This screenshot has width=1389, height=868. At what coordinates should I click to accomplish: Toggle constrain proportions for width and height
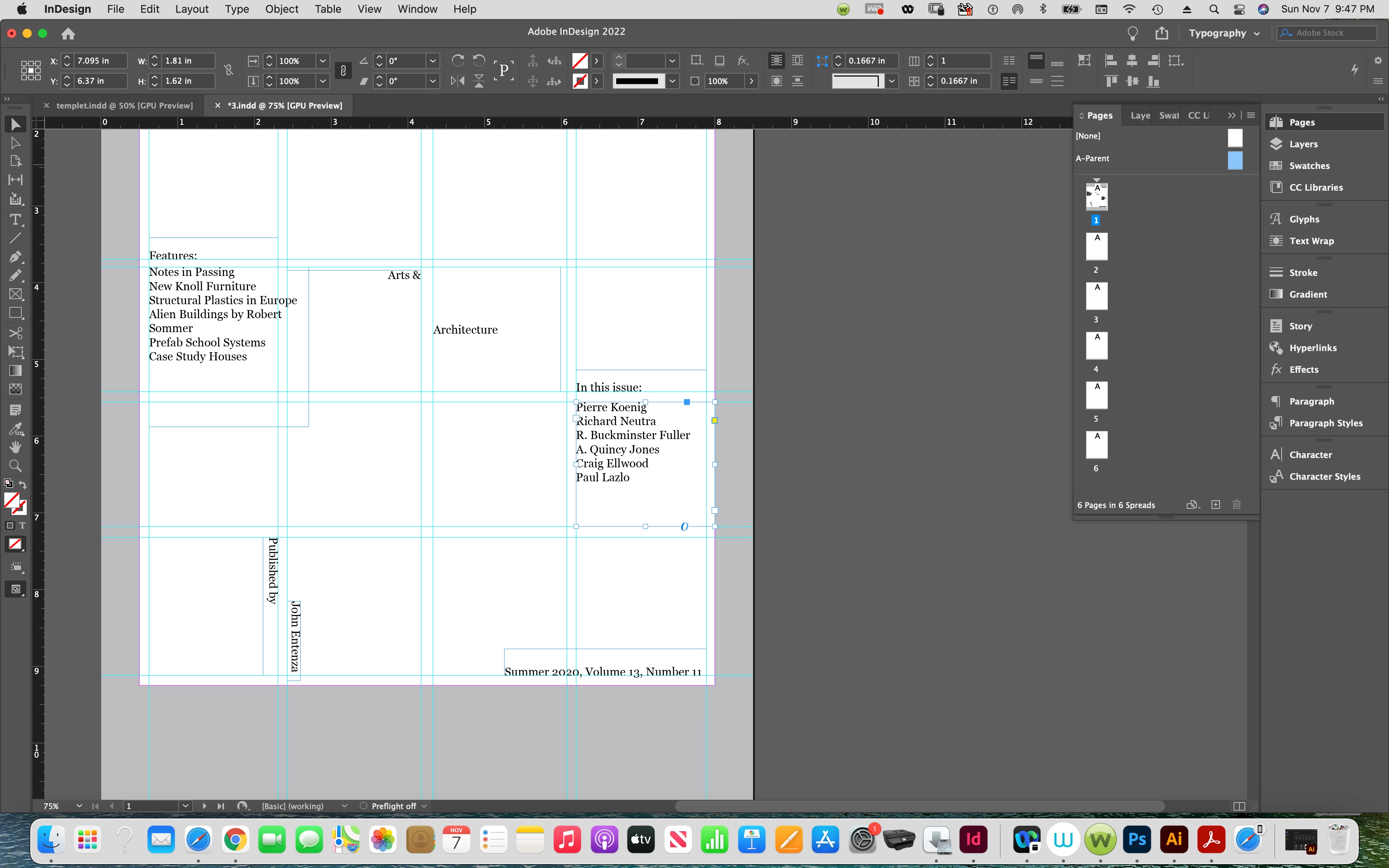(x=228, y=70)
